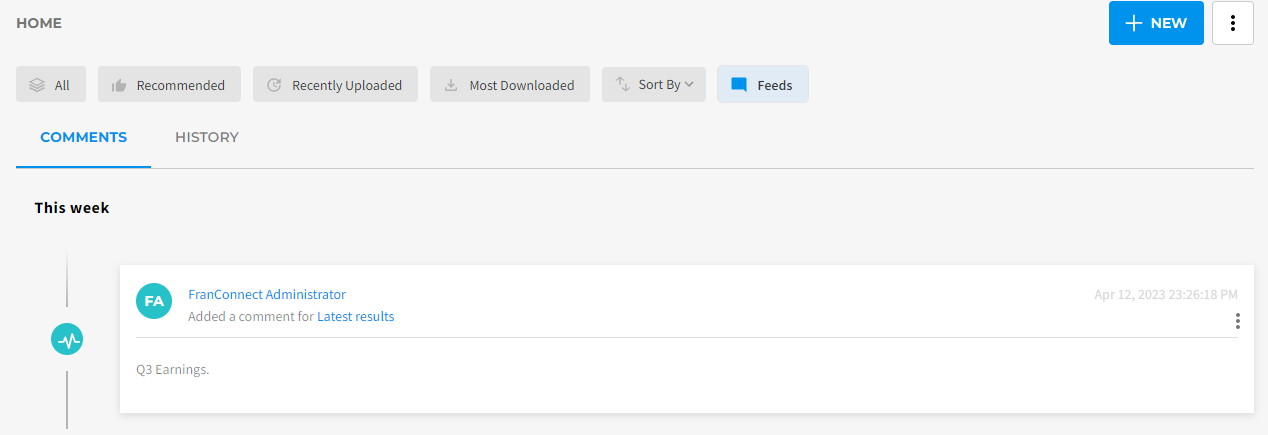Toggle the Feeds chat panel
The image size is (1268, 435).
(762, 85)
